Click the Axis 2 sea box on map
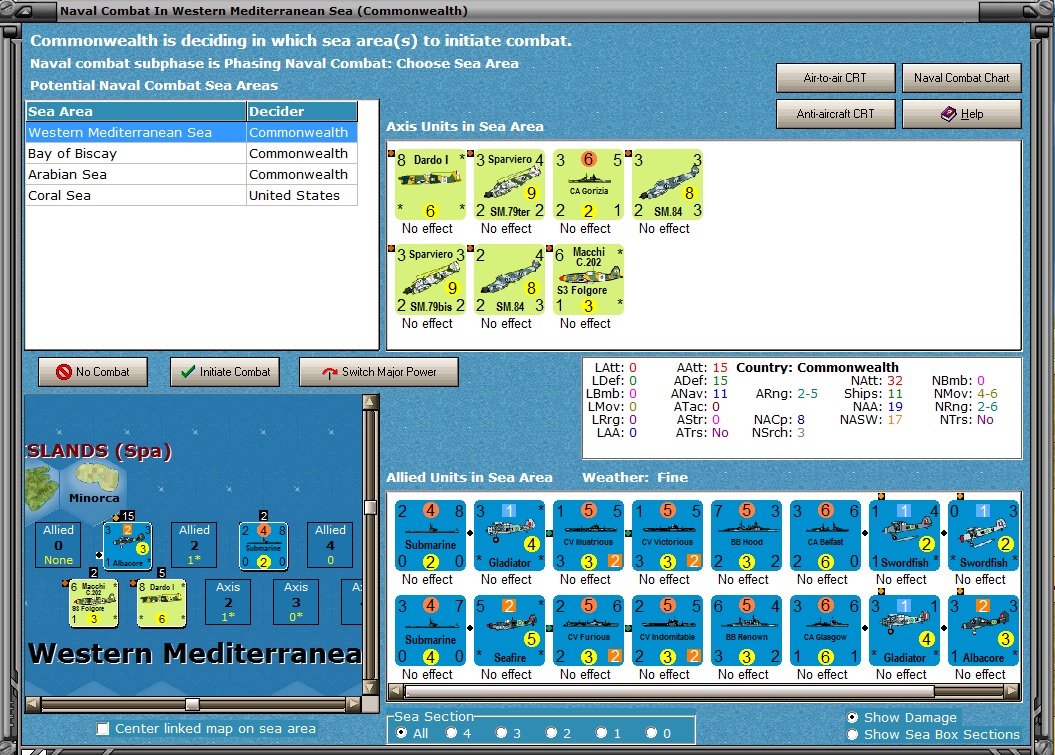Screen dimensions: 1055x755 [x=228, y=602]
